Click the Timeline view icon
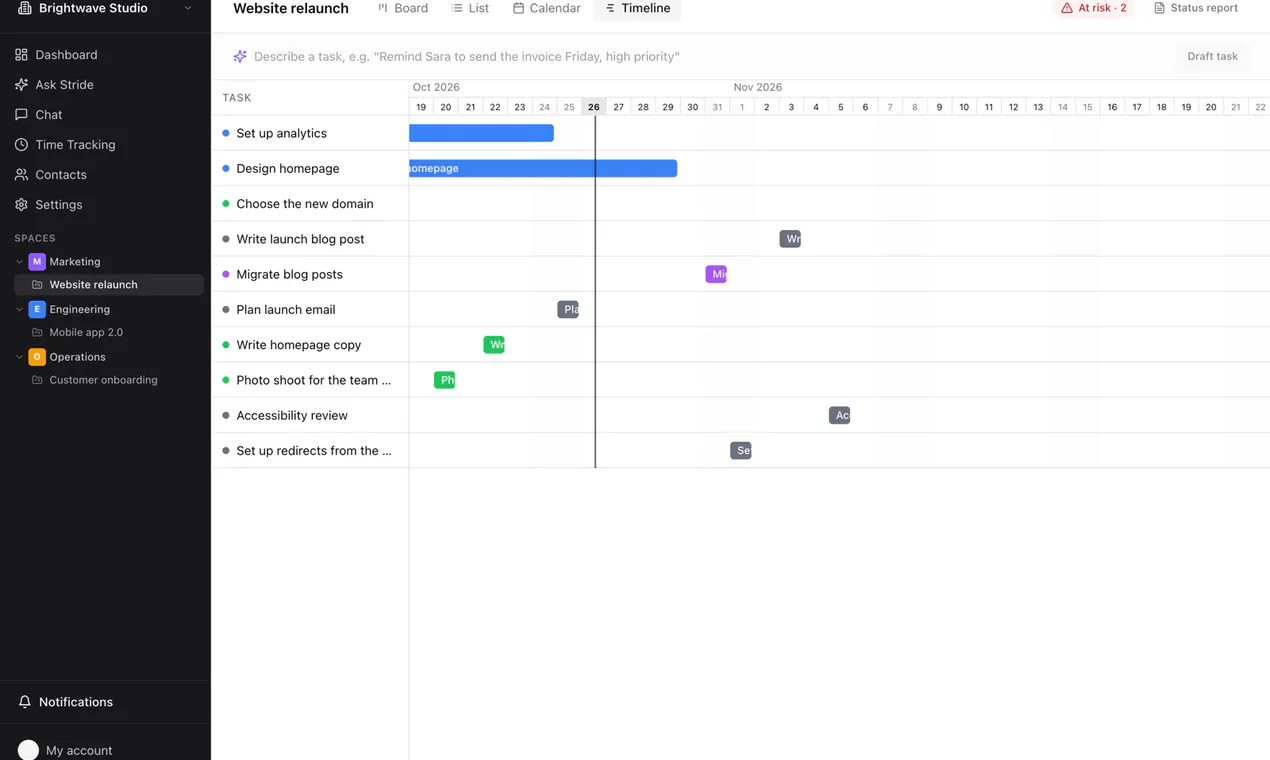The height and width of the screenshot is (760, 1270). pos(610,8)
